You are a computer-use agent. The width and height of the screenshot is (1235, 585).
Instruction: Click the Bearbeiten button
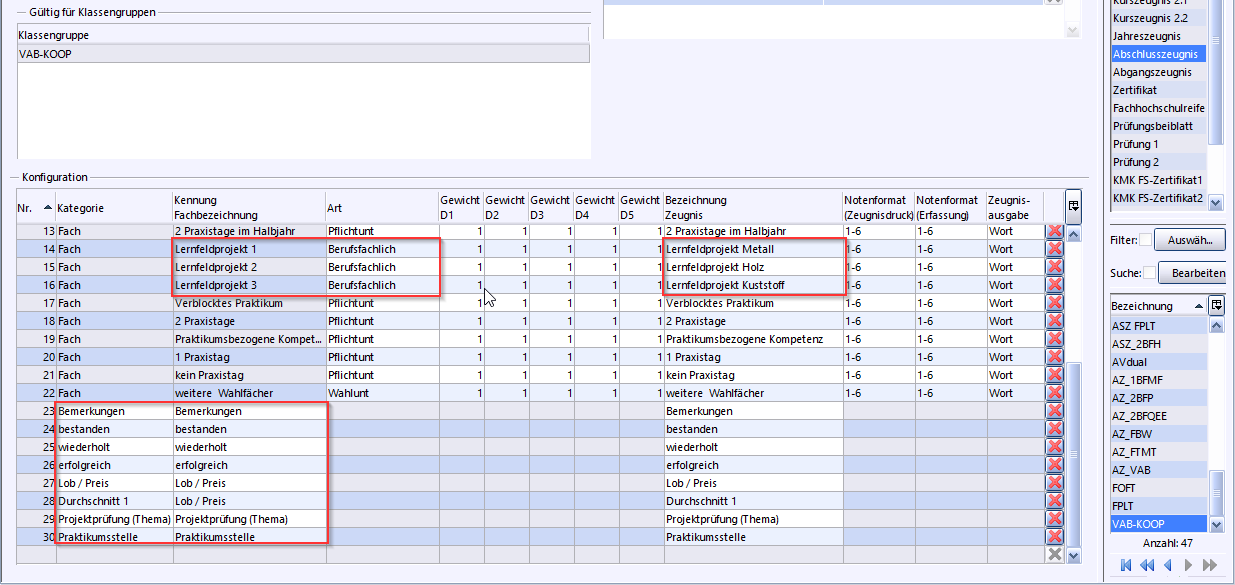click(x=1197, y=273)
